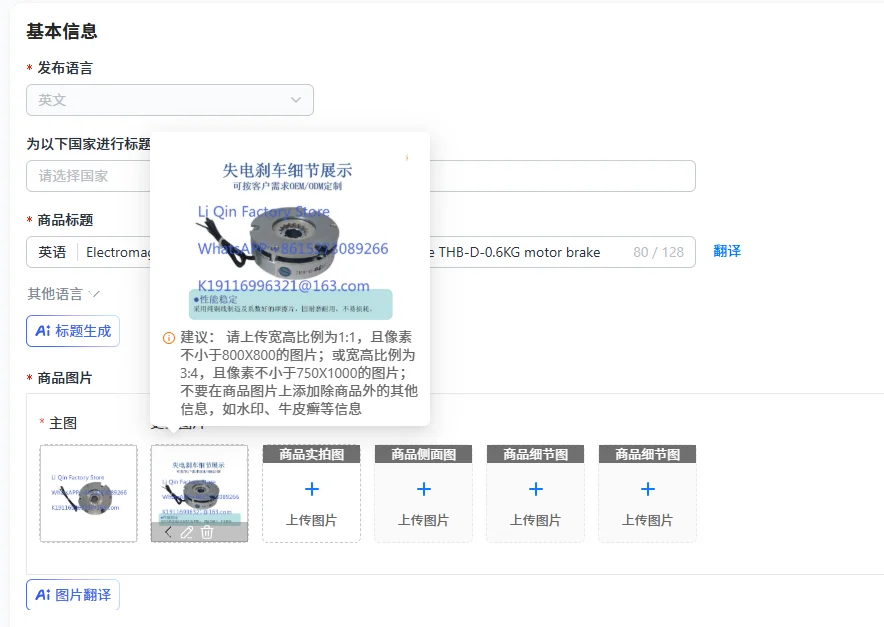Expand the 其他语言 section
The height and width of the screenshot is (627, 884).
coord(63,294)
